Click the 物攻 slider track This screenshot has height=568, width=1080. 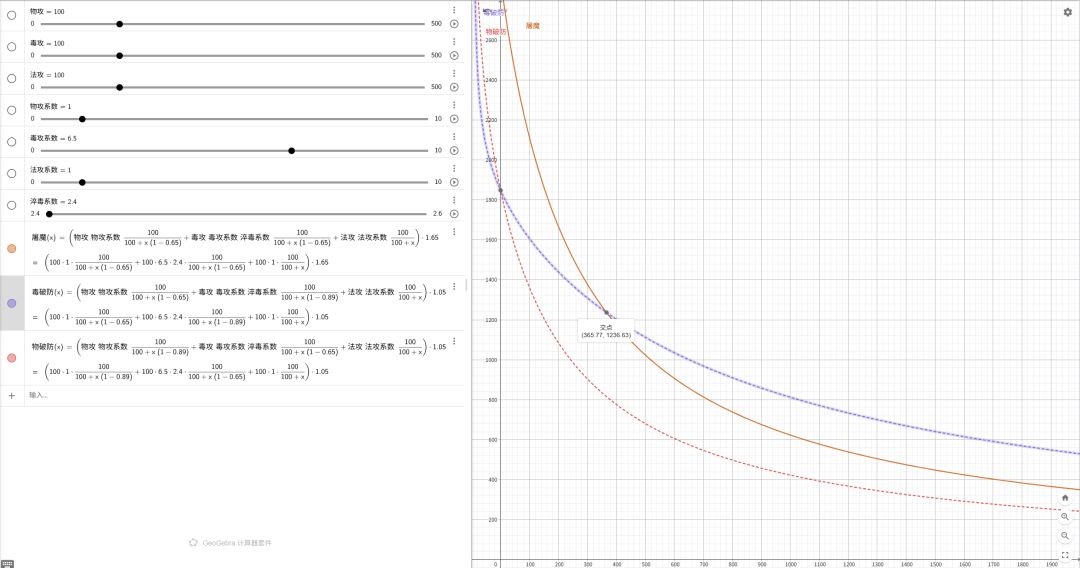click(233, 24)
